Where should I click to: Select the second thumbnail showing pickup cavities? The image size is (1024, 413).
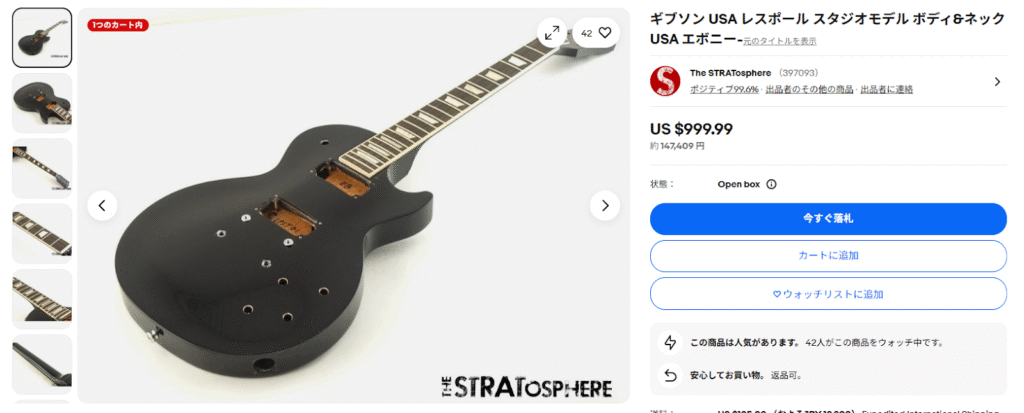click(42, 103)
